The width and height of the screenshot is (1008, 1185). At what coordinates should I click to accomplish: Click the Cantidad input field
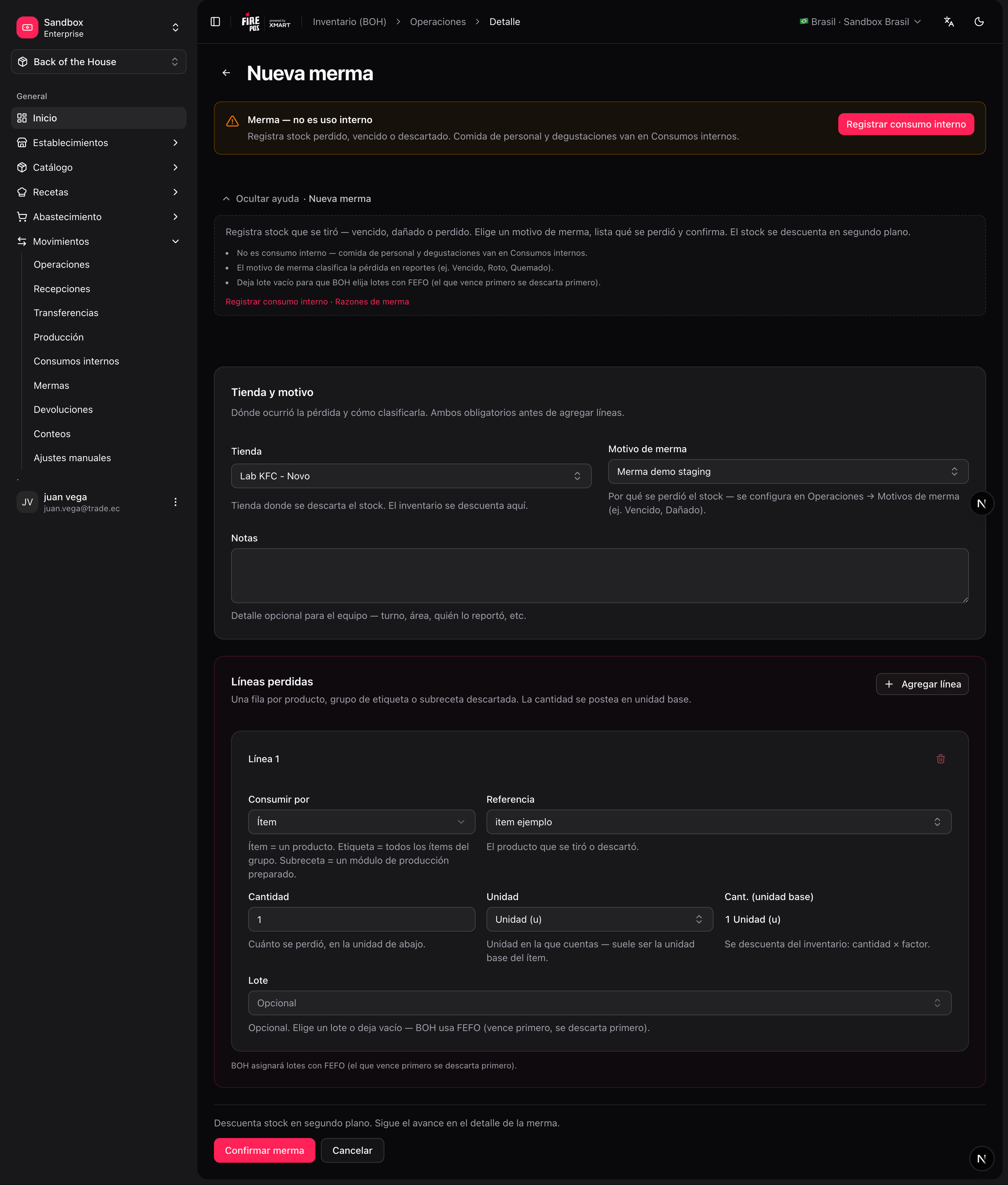point(361,919)
